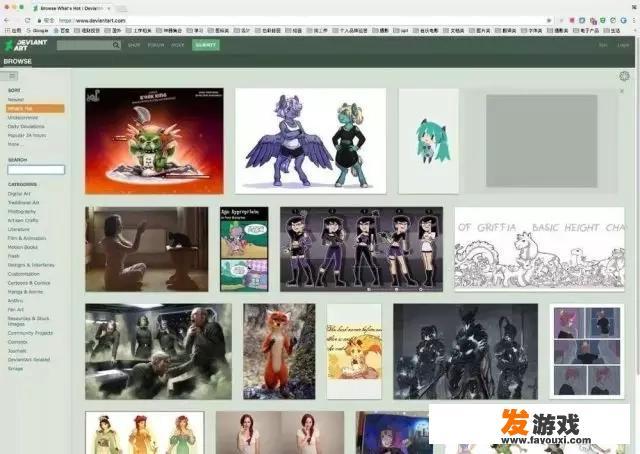Open the three vintage dresses thumbnail
Image resolution: width=640 pixels, height=454 pixels.
(x=144, y=433)
